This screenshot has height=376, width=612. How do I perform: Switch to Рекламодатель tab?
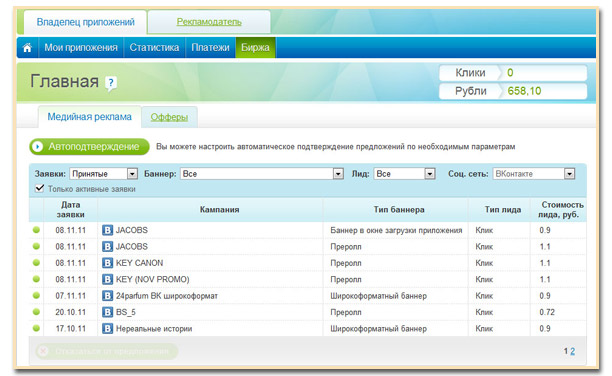pyautogui.click(x=209, y=22)
